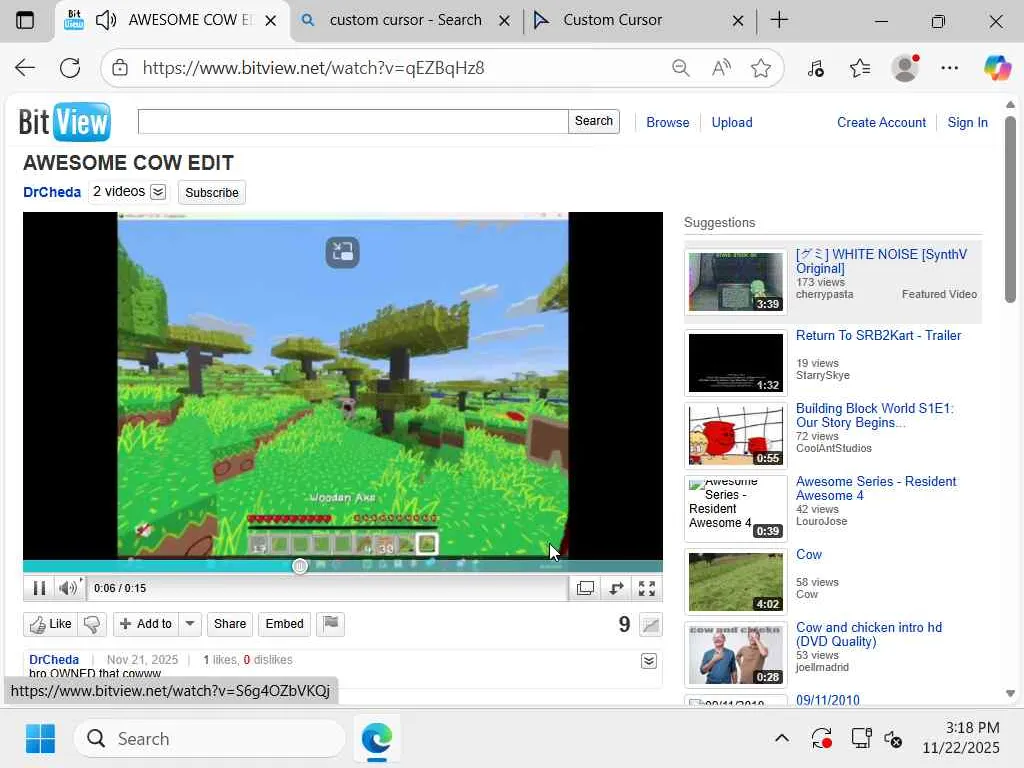Open Settings and more menu

coord(950,68)
